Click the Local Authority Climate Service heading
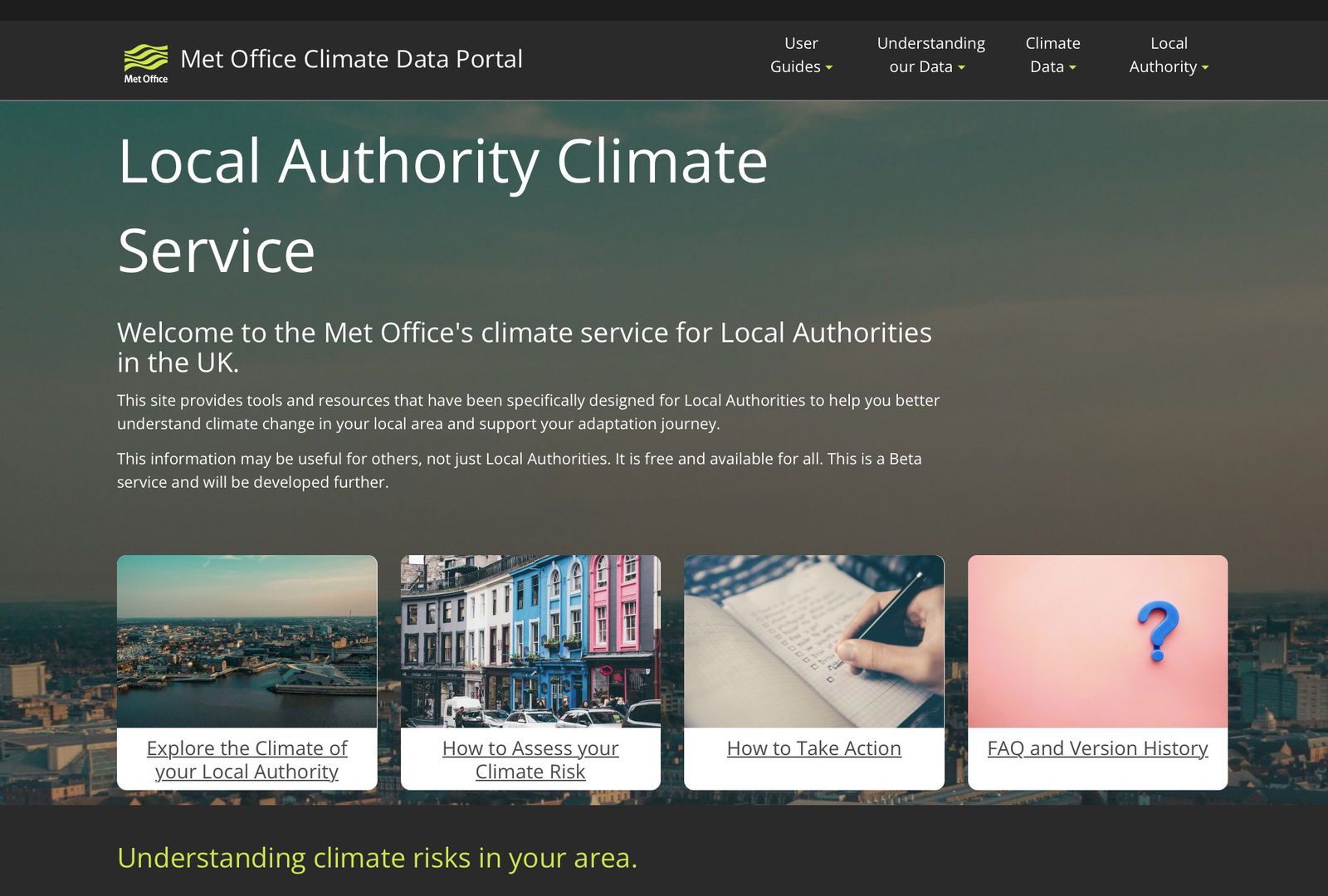1328x896 pixels. pos(444,203)
